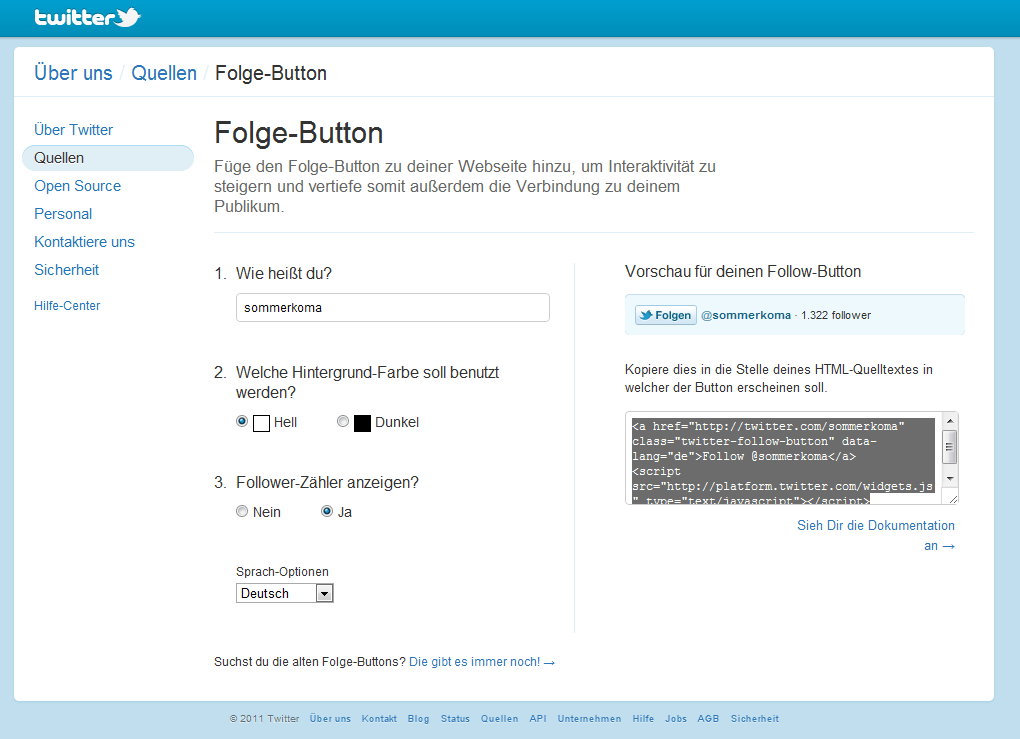
Task: Click the white Hell color swatch
Action: pyautogui.click(x=261, y=423)
